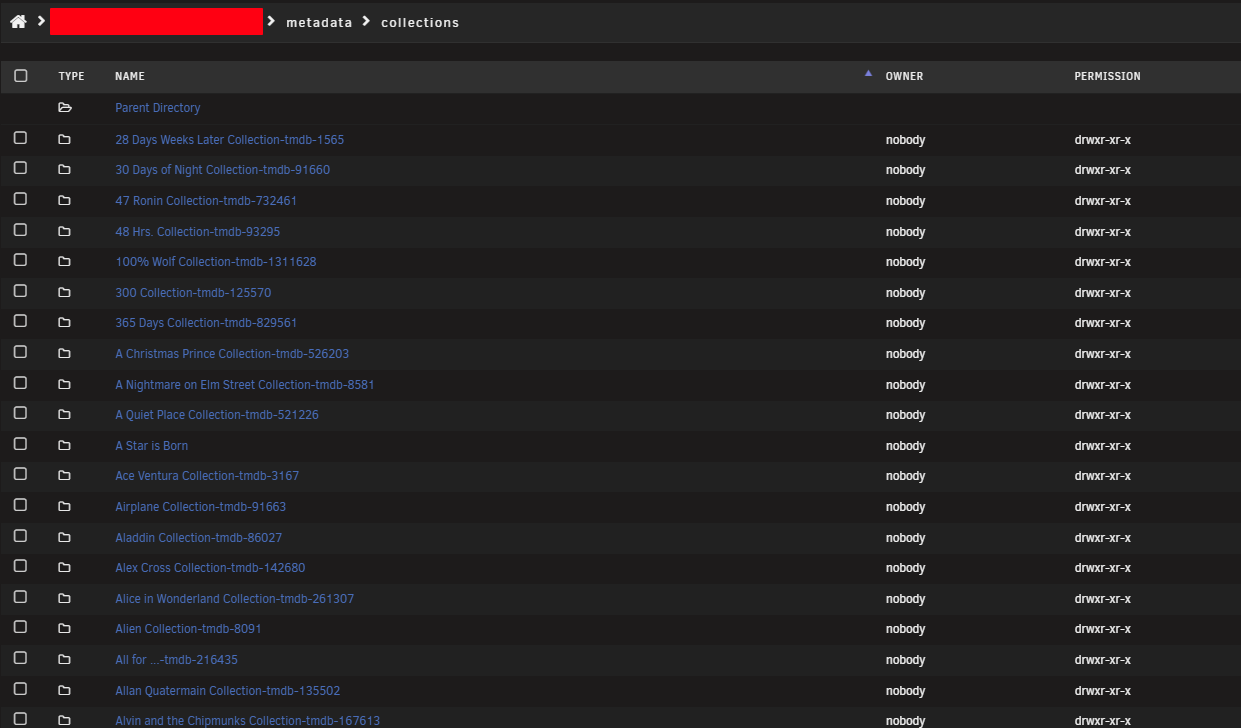Viewport: 1241px width, 728px height.
Task: Select checkbox for 47 Ronin Collection
Action: (x=21, y=199)
